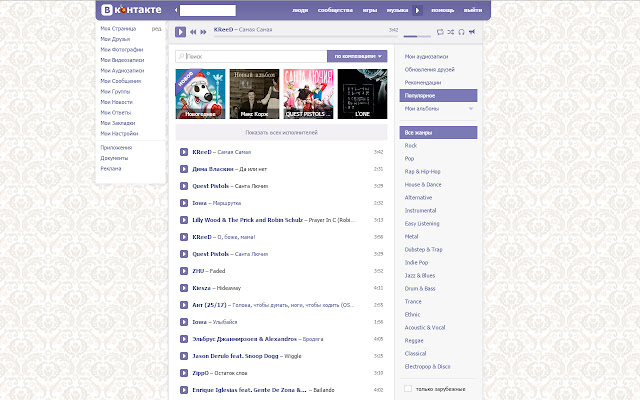
Task: Open 'помощь' in the top menu
Action: [442, 10]
